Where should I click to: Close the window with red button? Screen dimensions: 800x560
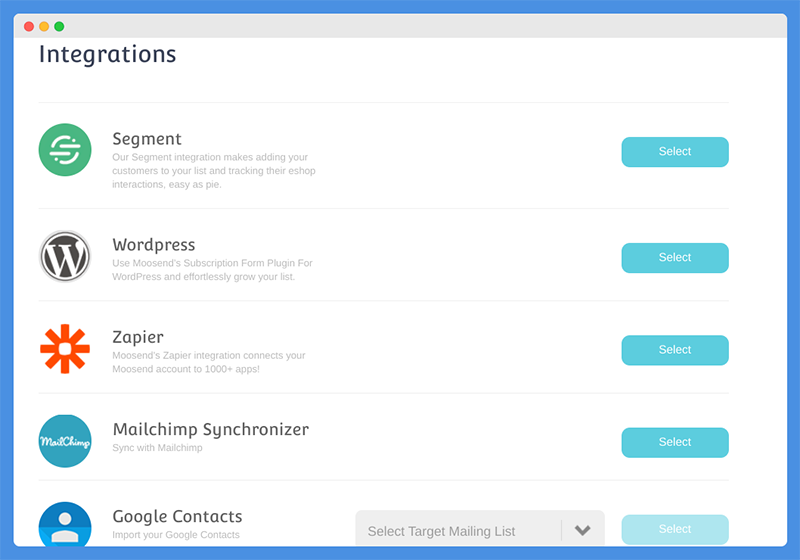[x=29, y=27]
